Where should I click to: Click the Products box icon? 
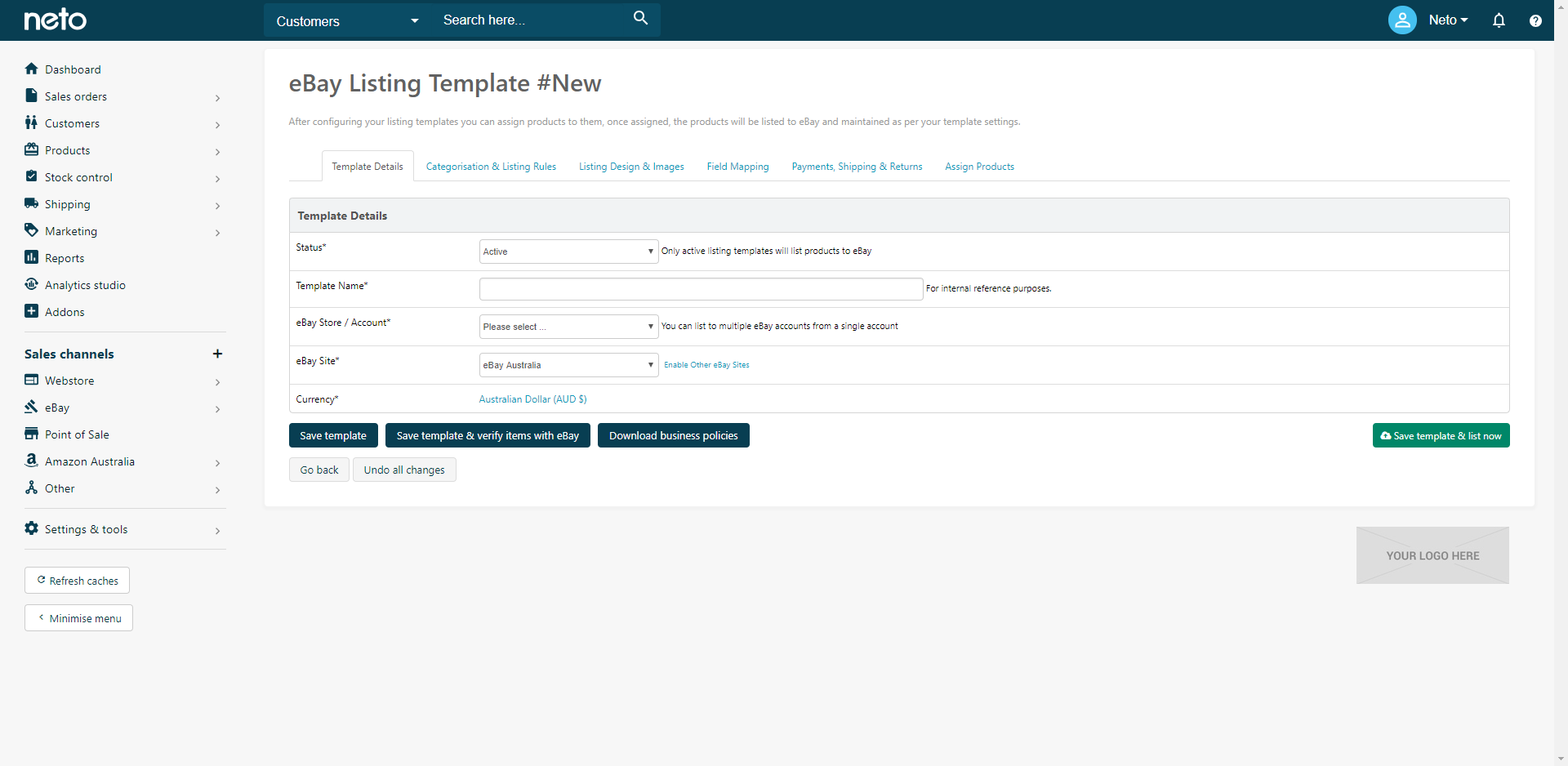(x=31, y=149)
